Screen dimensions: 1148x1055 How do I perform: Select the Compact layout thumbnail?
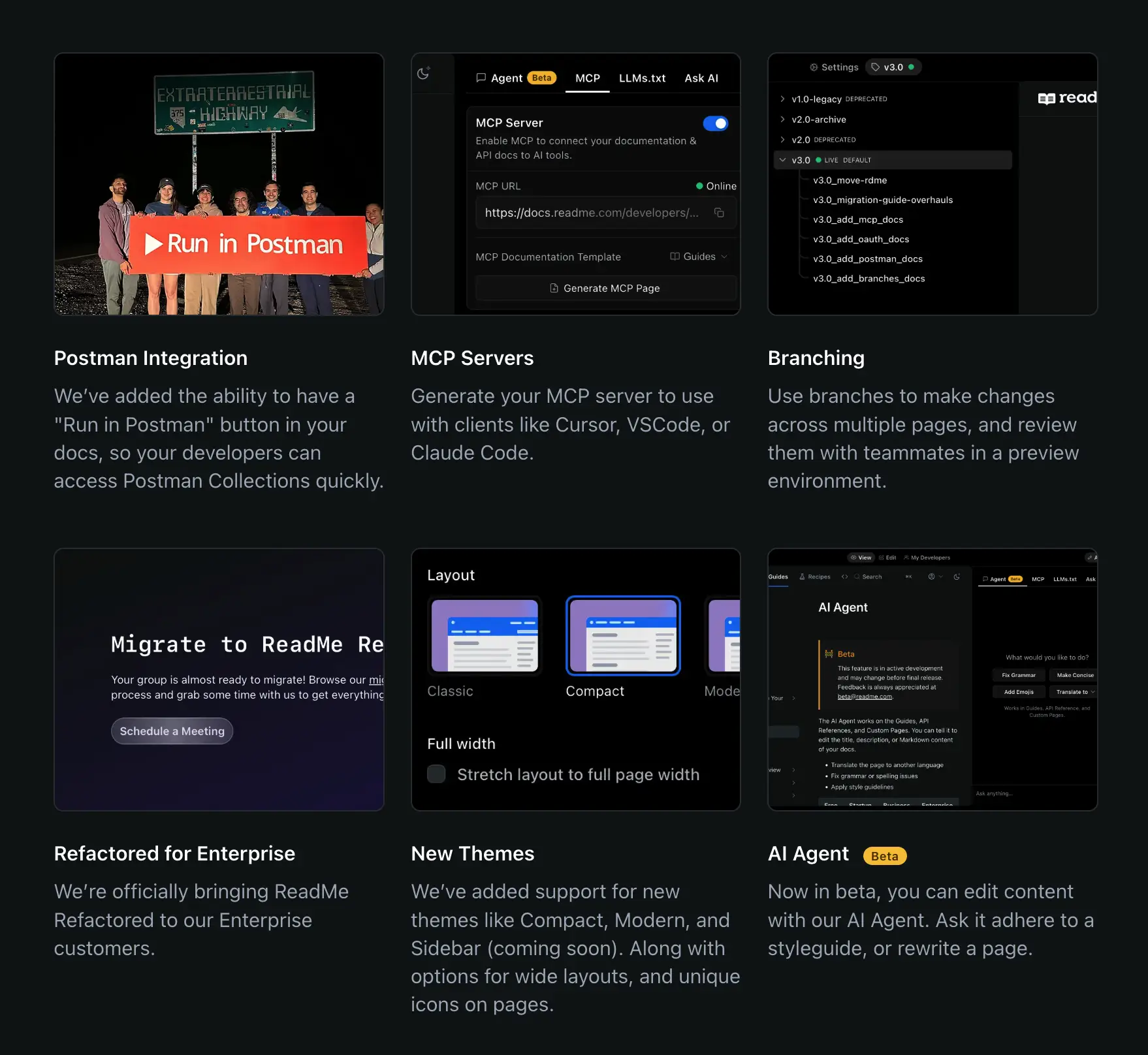coord(623,636)
